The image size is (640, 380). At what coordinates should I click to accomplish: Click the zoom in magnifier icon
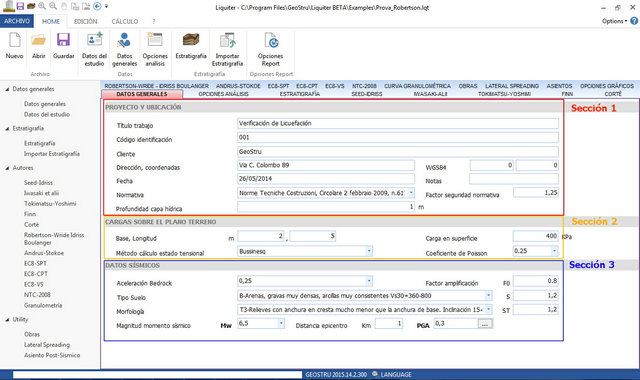pos(42,6)
